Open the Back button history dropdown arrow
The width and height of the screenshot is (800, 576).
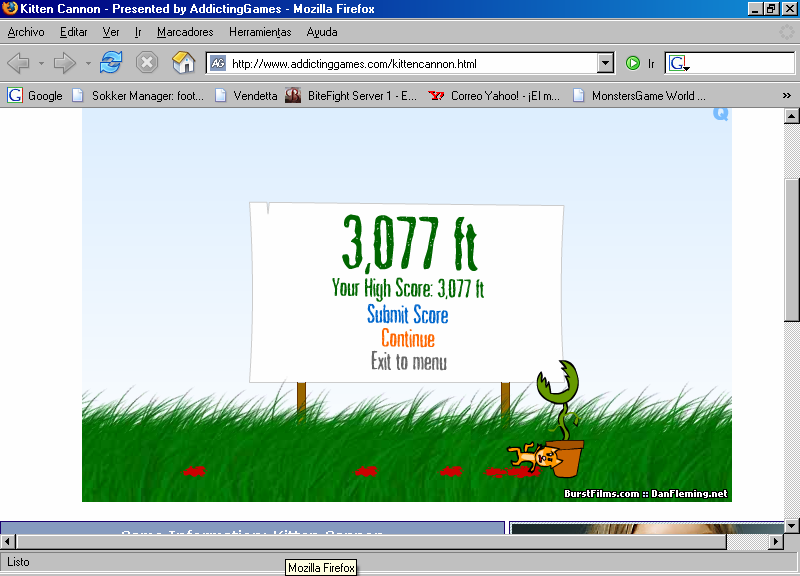pyautogui.click(x=41, y=63)
